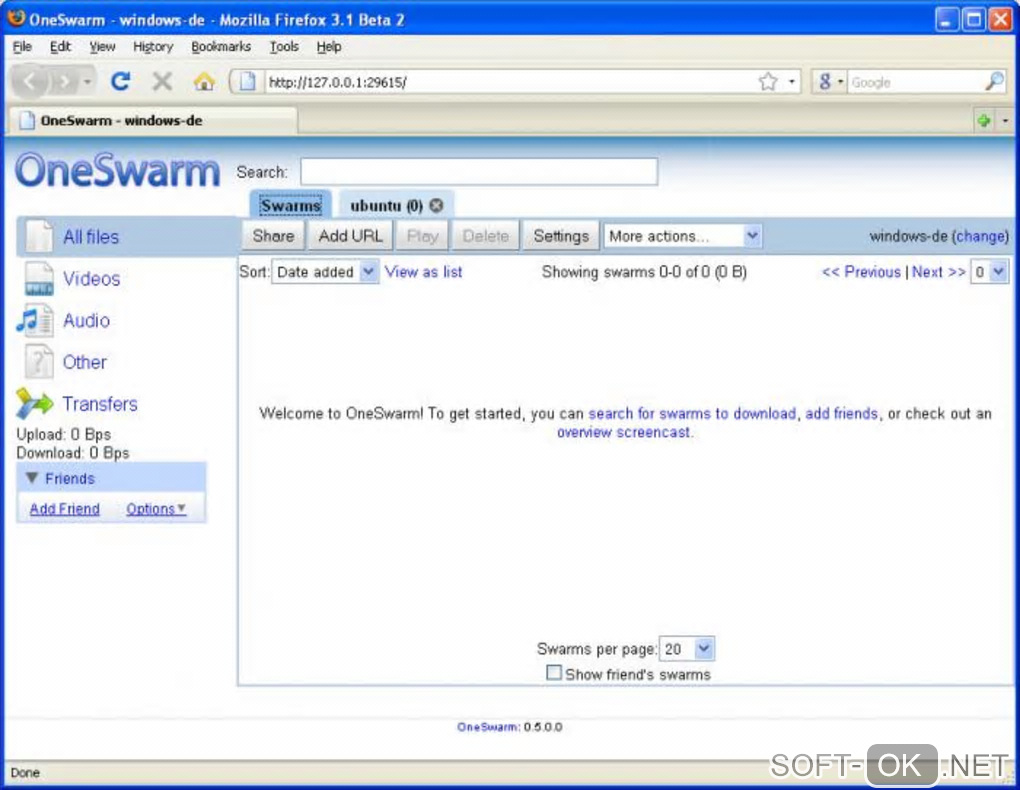Open the overview screencast link
Viewport: 1020px width, 790px height.
pyautogui.click(x=624, y=432)
